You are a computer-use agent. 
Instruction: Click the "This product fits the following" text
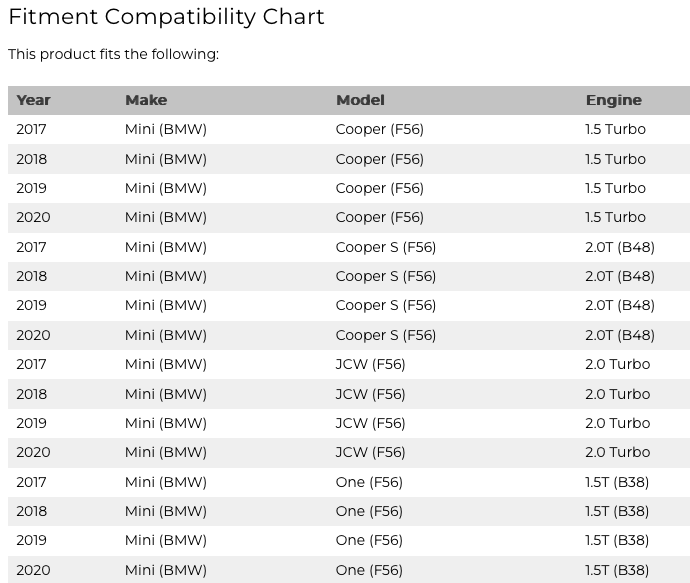pyautogui.click(x=113, y=54)
